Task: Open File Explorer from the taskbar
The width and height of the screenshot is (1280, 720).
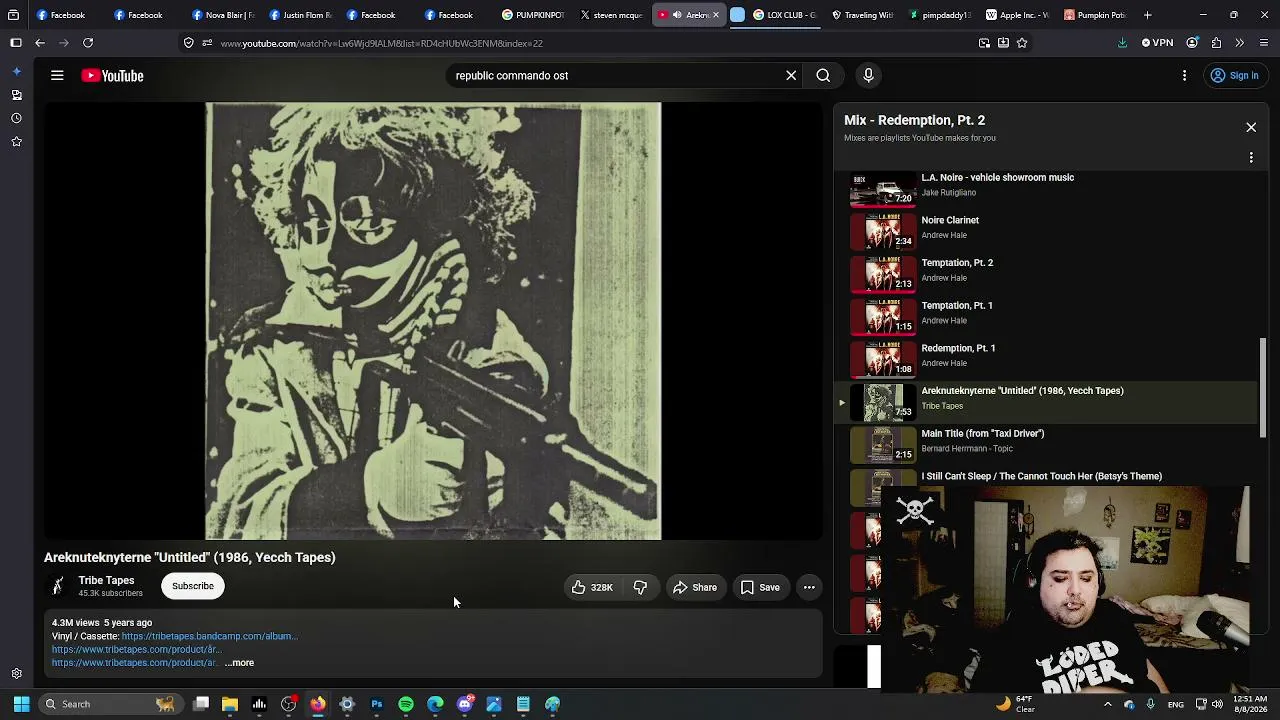Action: tap(230, 704)
